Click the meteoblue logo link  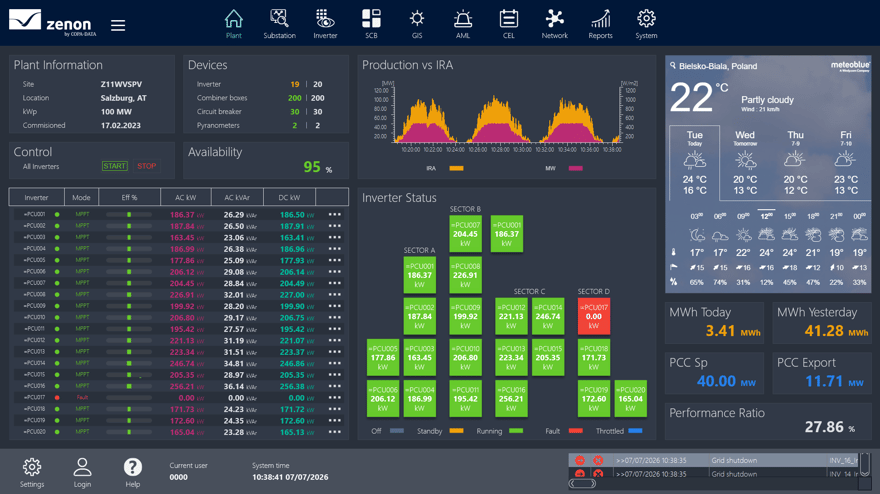[850, 66]
